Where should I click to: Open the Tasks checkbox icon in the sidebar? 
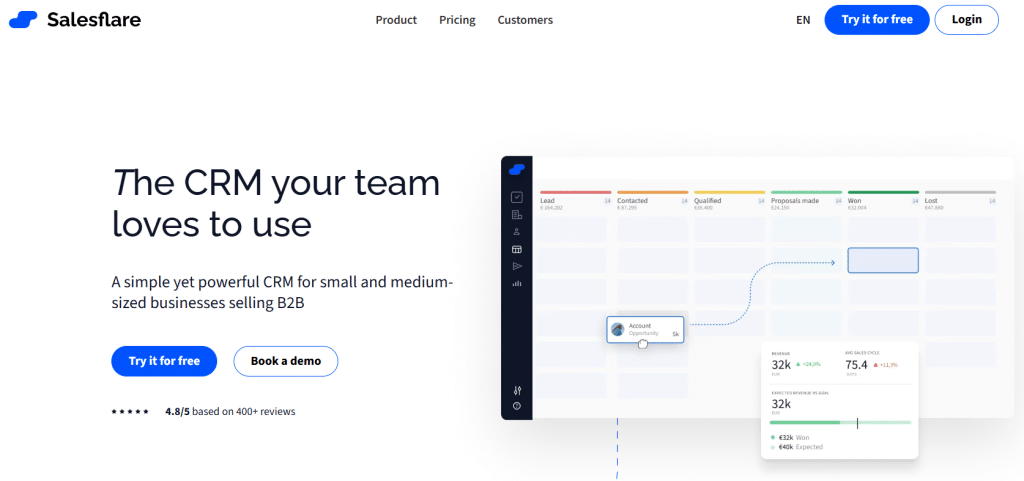coord(517,196)
